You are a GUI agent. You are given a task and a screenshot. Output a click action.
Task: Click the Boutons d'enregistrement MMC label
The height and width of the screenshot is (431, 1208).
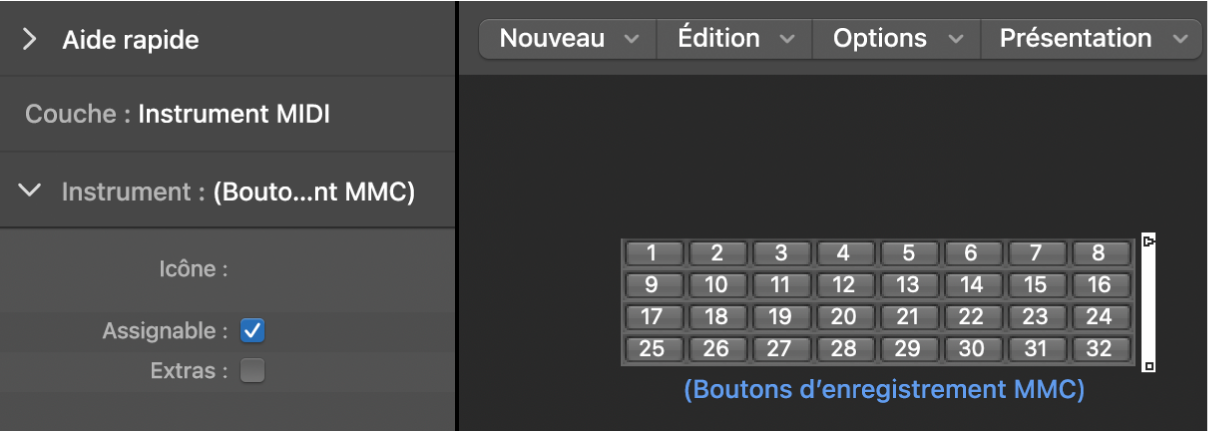(884, 390)
